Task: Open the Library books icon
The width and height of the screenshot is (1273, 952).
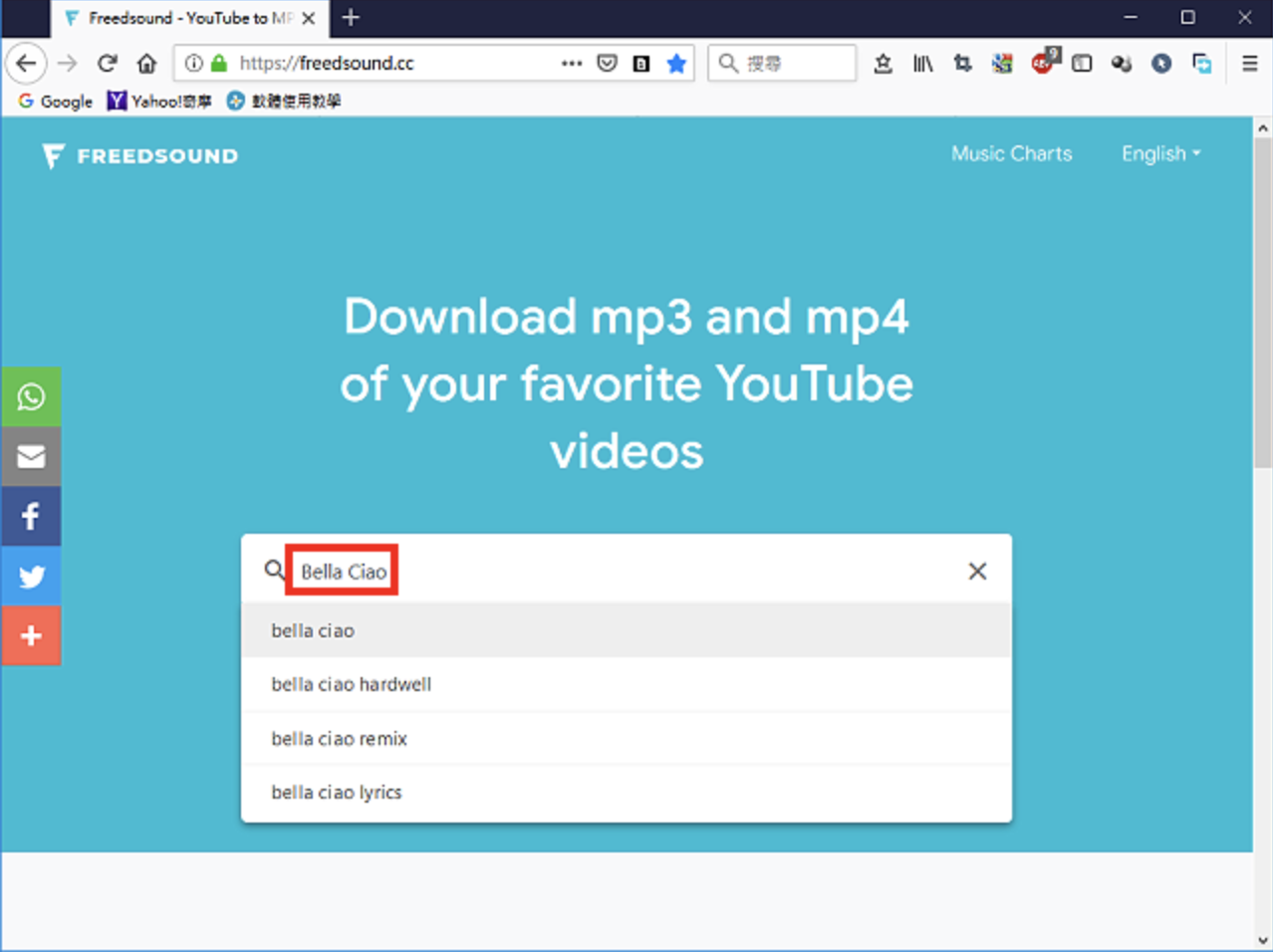Action: [923, 64]
